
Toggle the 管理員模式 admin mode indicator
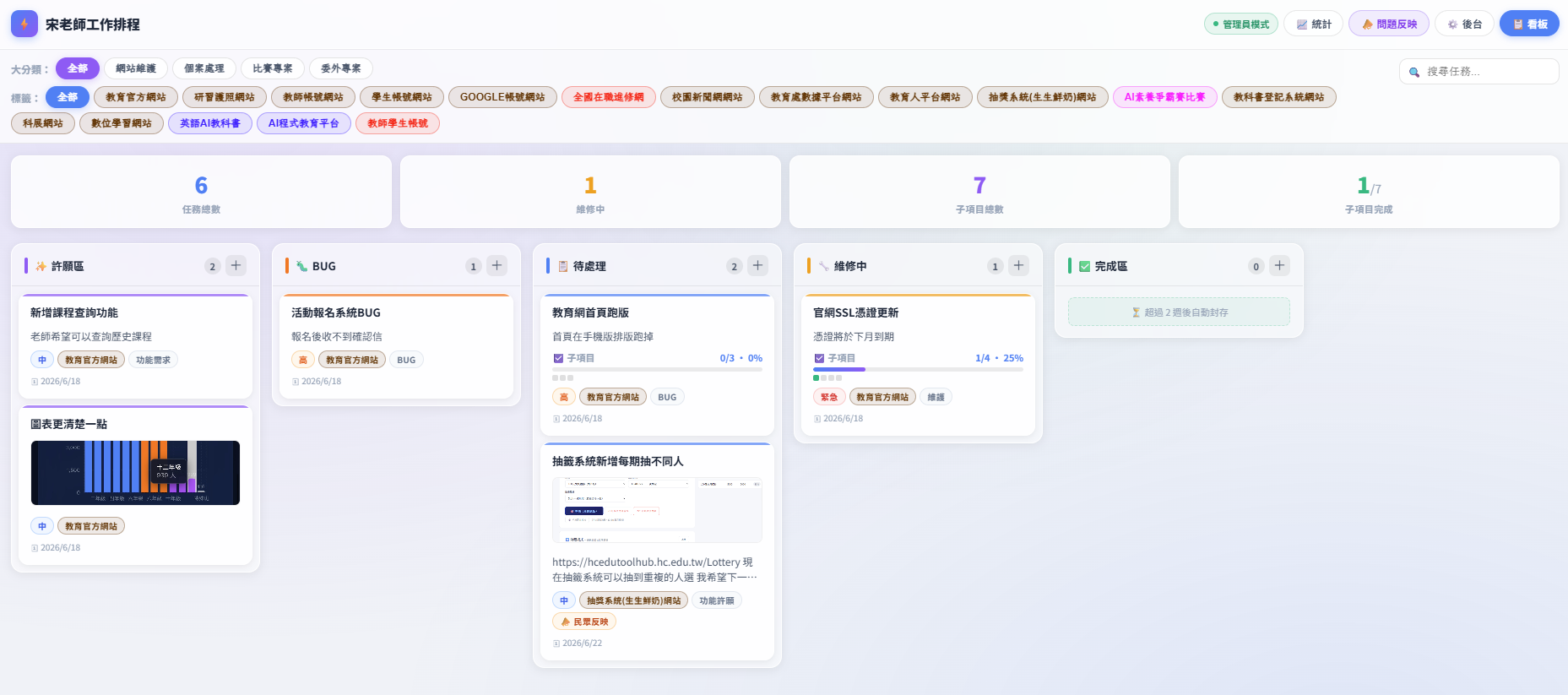click(1240, 24)
